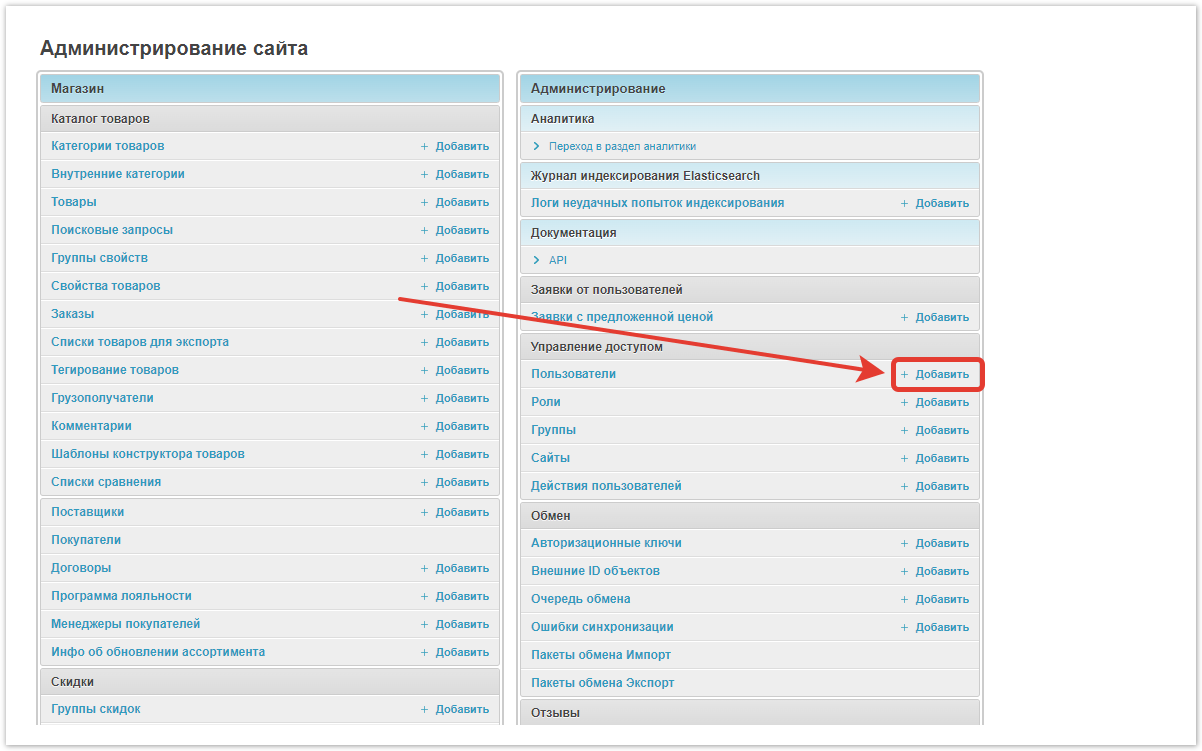Click the plus icon for Категории товаров
The height and width of the screenshot is (751, 1202).
point(425,147)
